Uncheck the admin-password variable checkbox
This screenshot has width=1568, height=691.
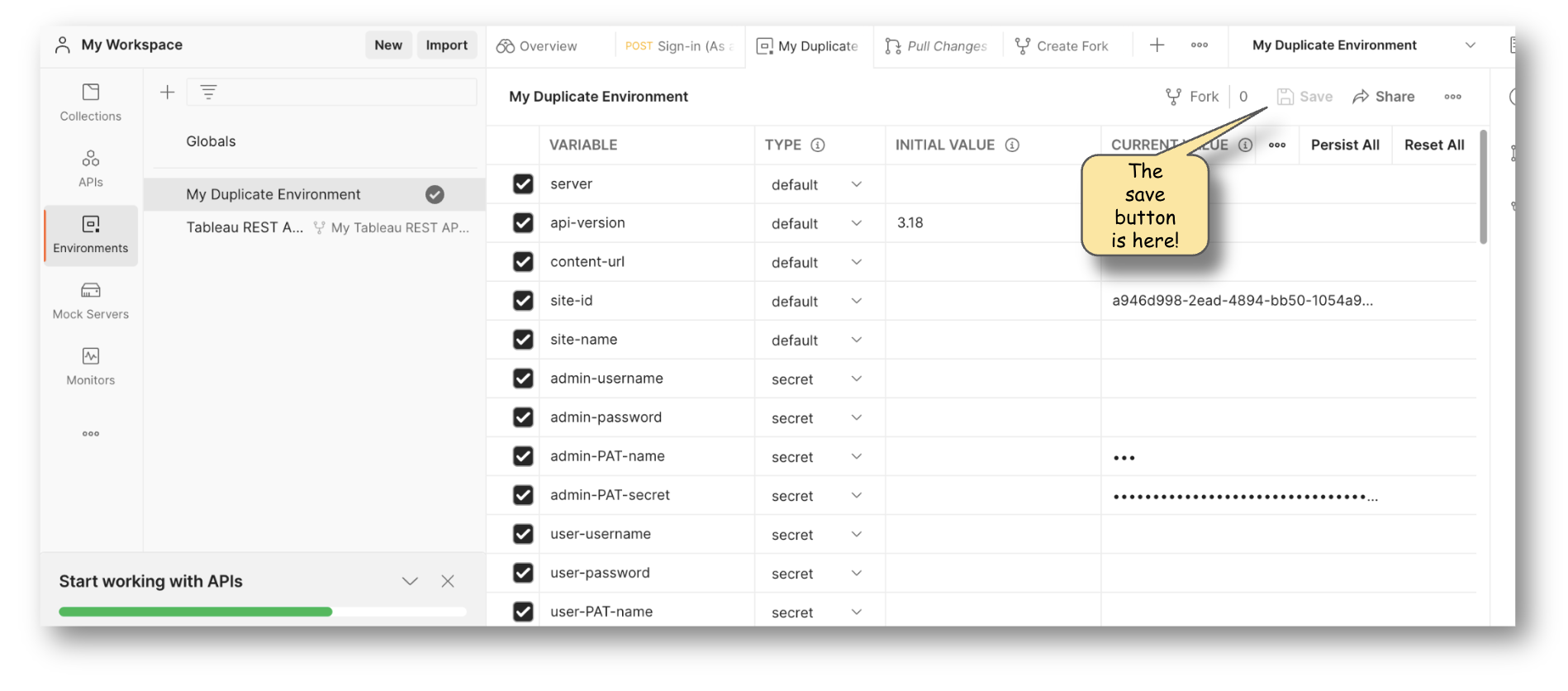click(x=523, y=417)
